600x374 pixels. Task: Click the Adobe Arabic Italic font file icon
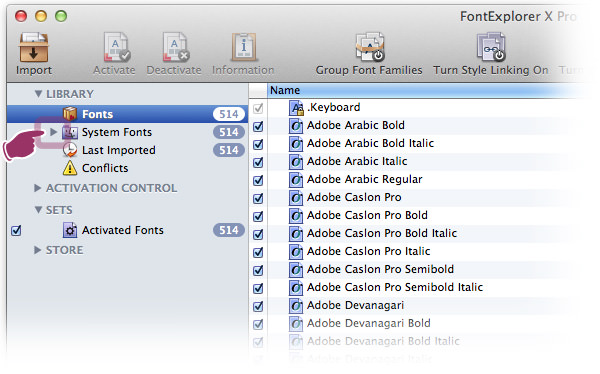coord(295,162)
